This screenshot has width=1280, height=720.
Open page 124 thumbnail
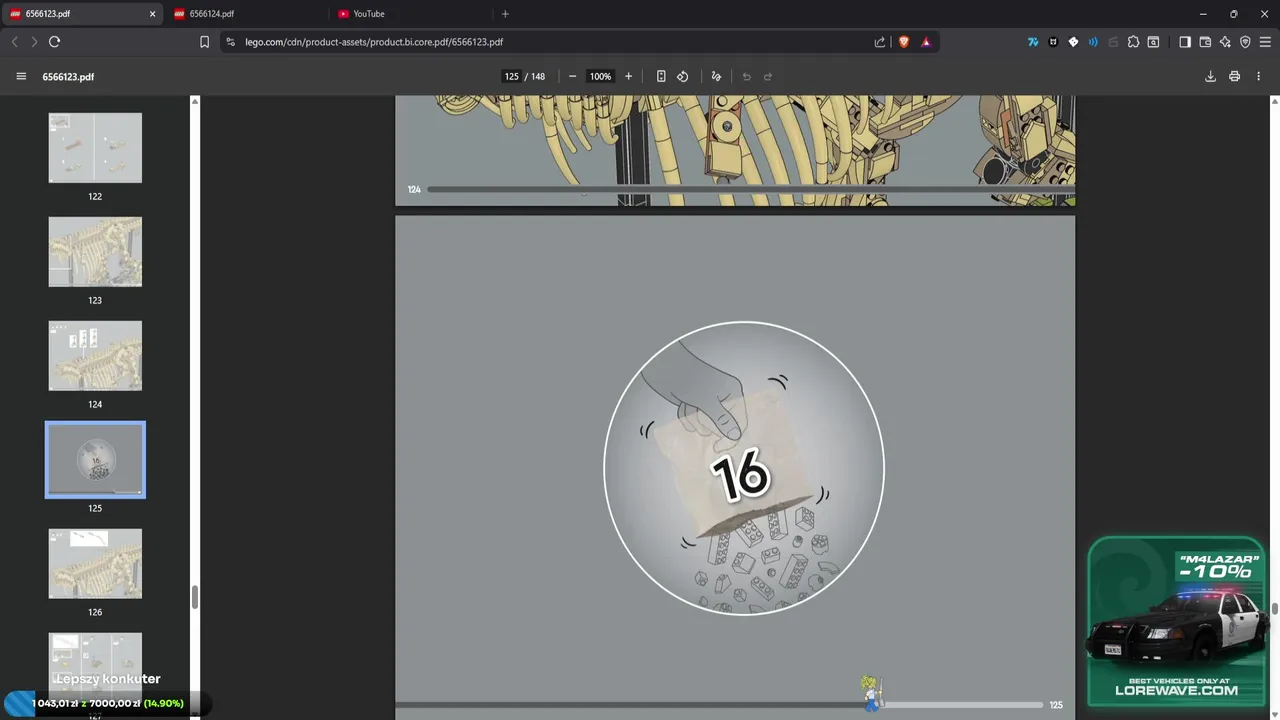(95, 356)
